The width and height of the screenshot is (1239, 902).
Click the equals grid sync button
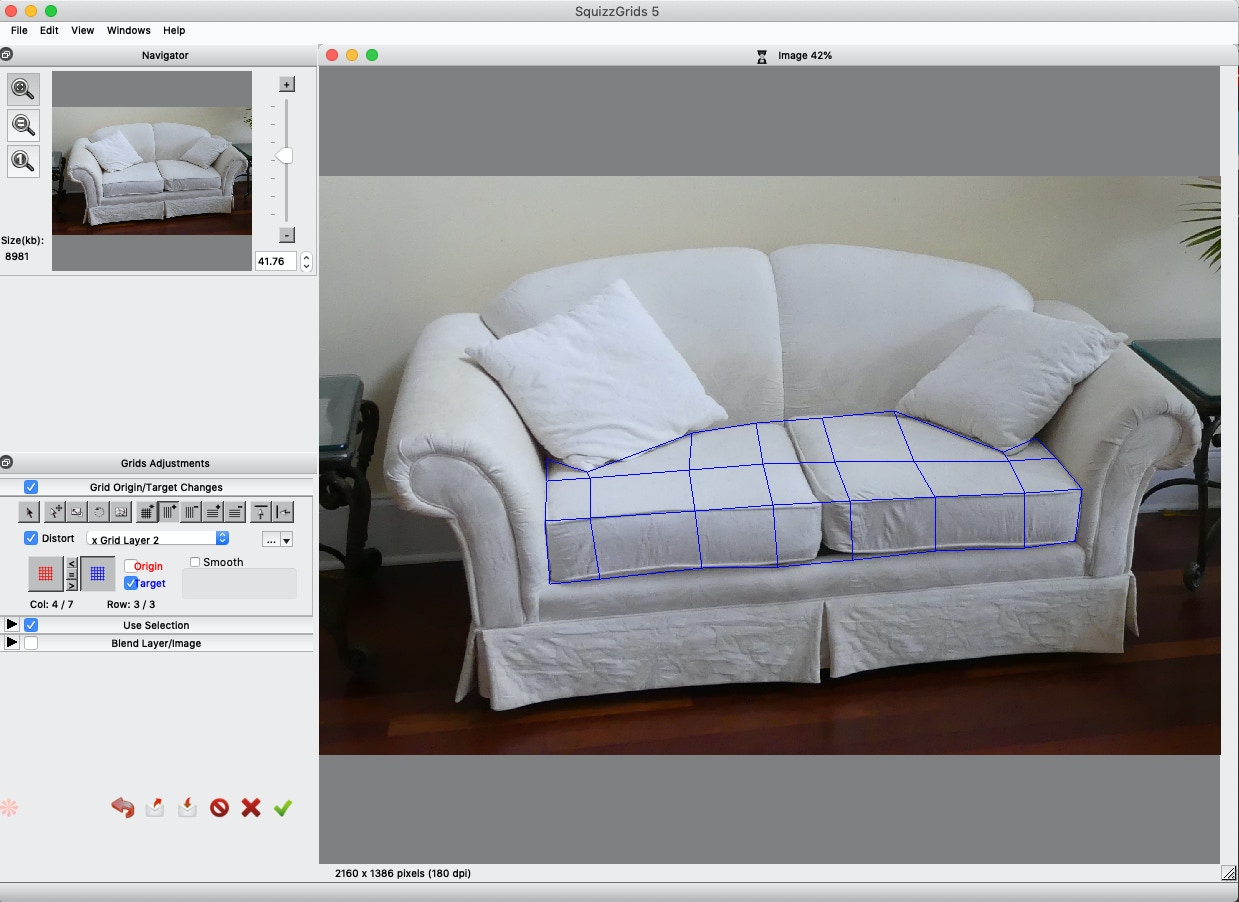pyautogui.click(x=71, y=575)
